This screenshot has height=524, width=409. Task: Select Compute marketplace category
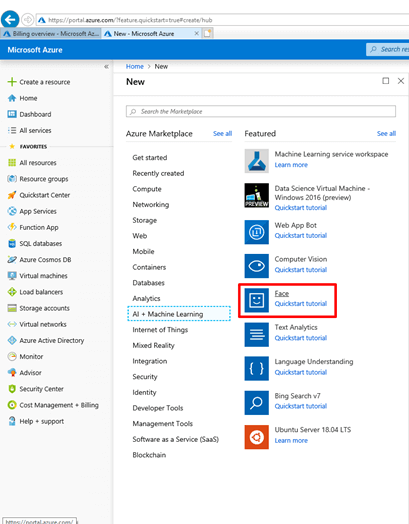[x=147, y=189]
